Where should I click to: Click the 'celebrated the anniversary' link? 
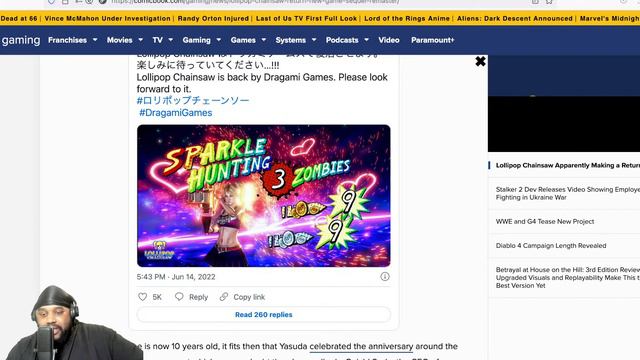pyautogui.click(x=361, y=347)
